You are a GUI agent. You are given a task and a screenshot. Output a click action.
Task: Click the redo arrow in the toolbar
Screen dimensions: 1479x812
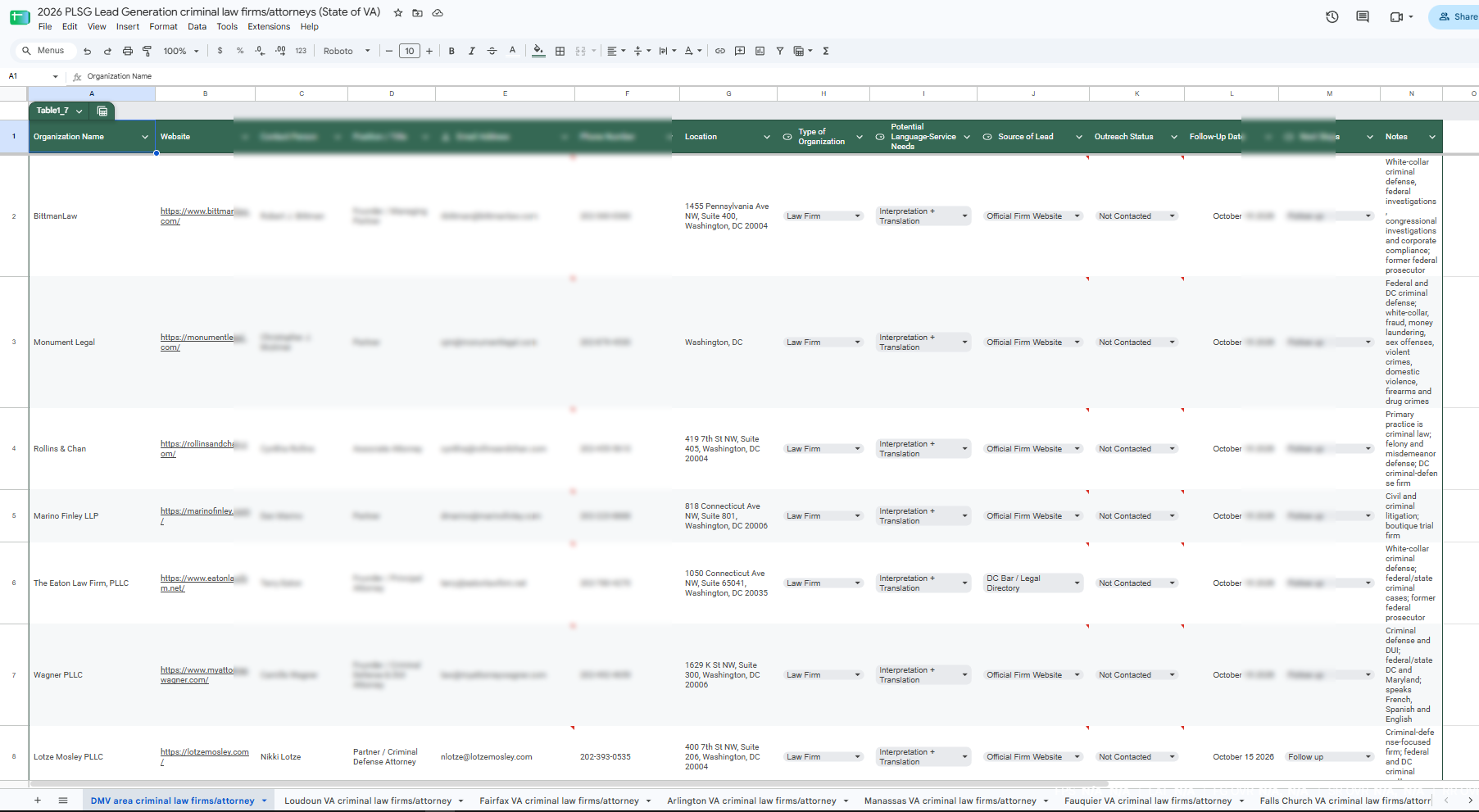(x=107, y=51)
